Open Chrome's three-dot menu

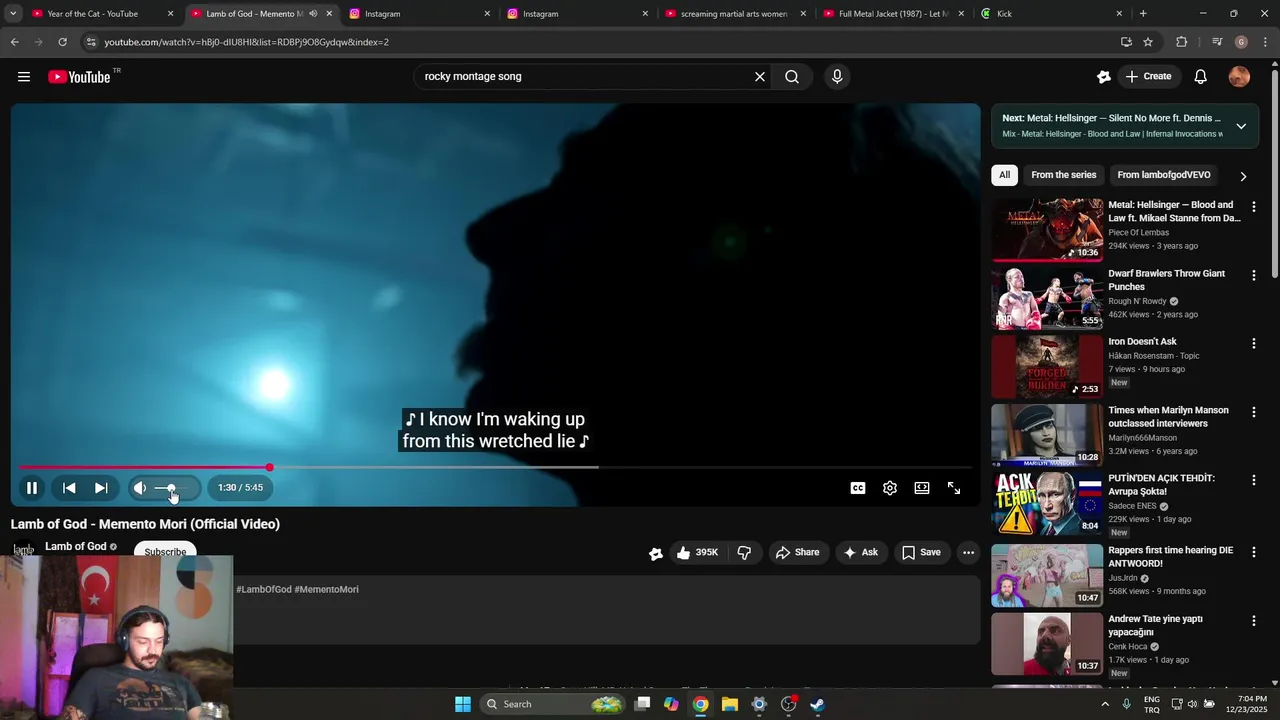click(1266, 42)
